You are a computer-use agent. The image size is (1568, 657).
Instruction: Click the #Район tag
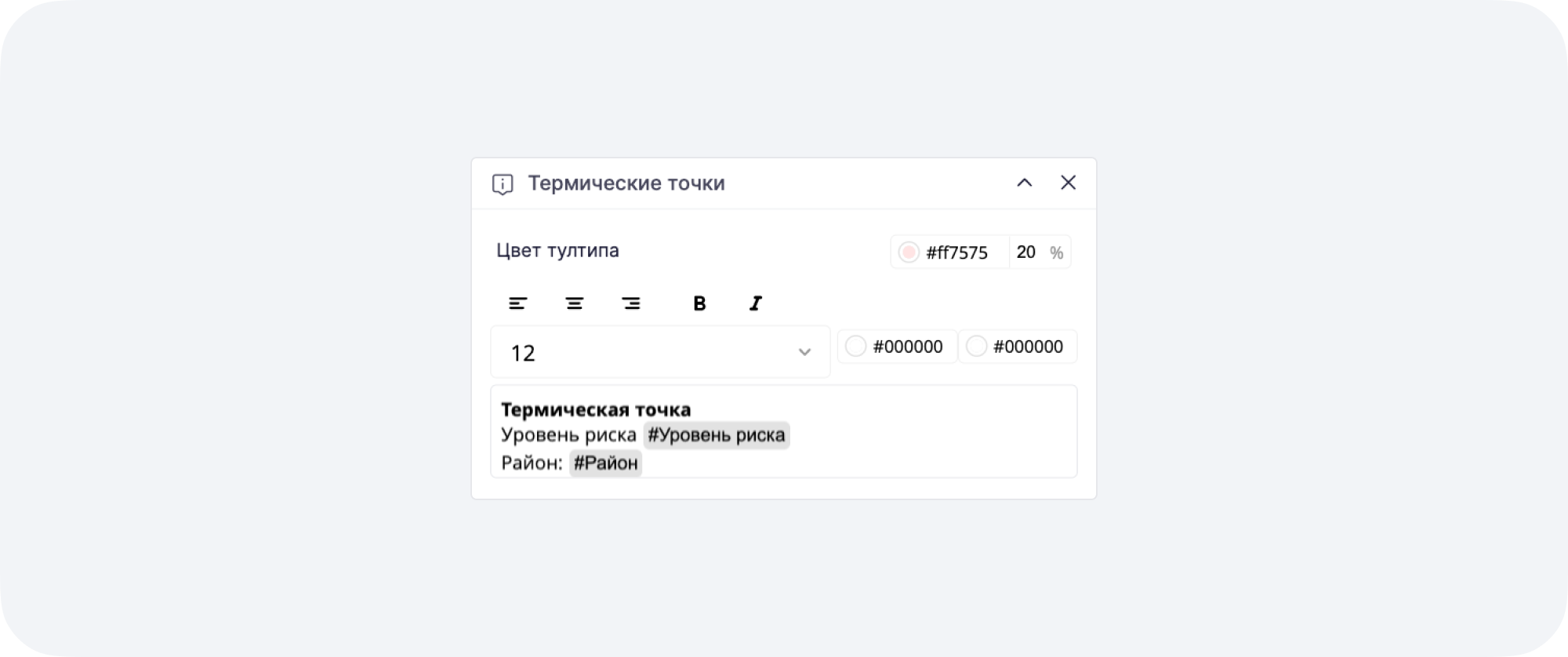604,463
